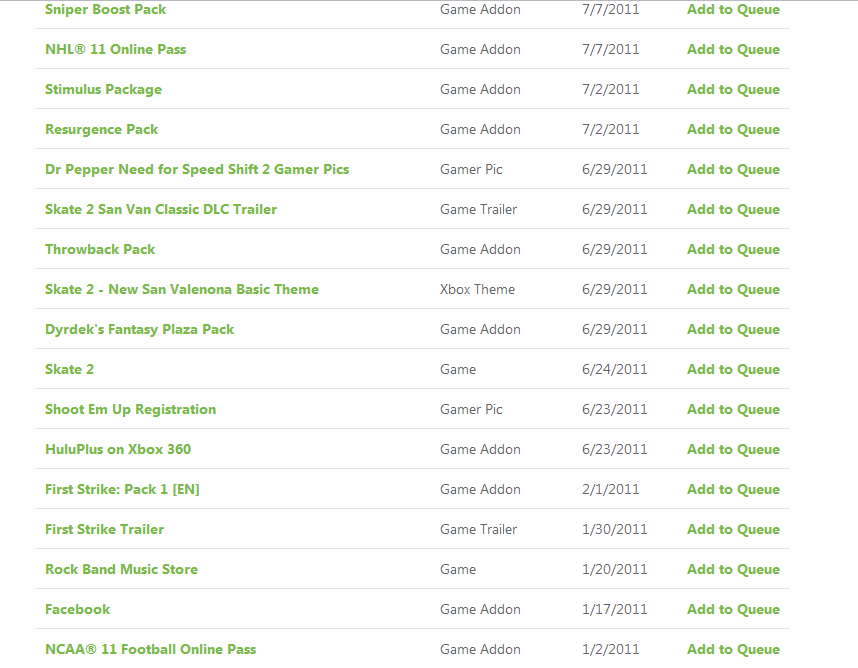Open the Throwback Pack link
The height and width of the screenshot is (668, 858).
100,249
